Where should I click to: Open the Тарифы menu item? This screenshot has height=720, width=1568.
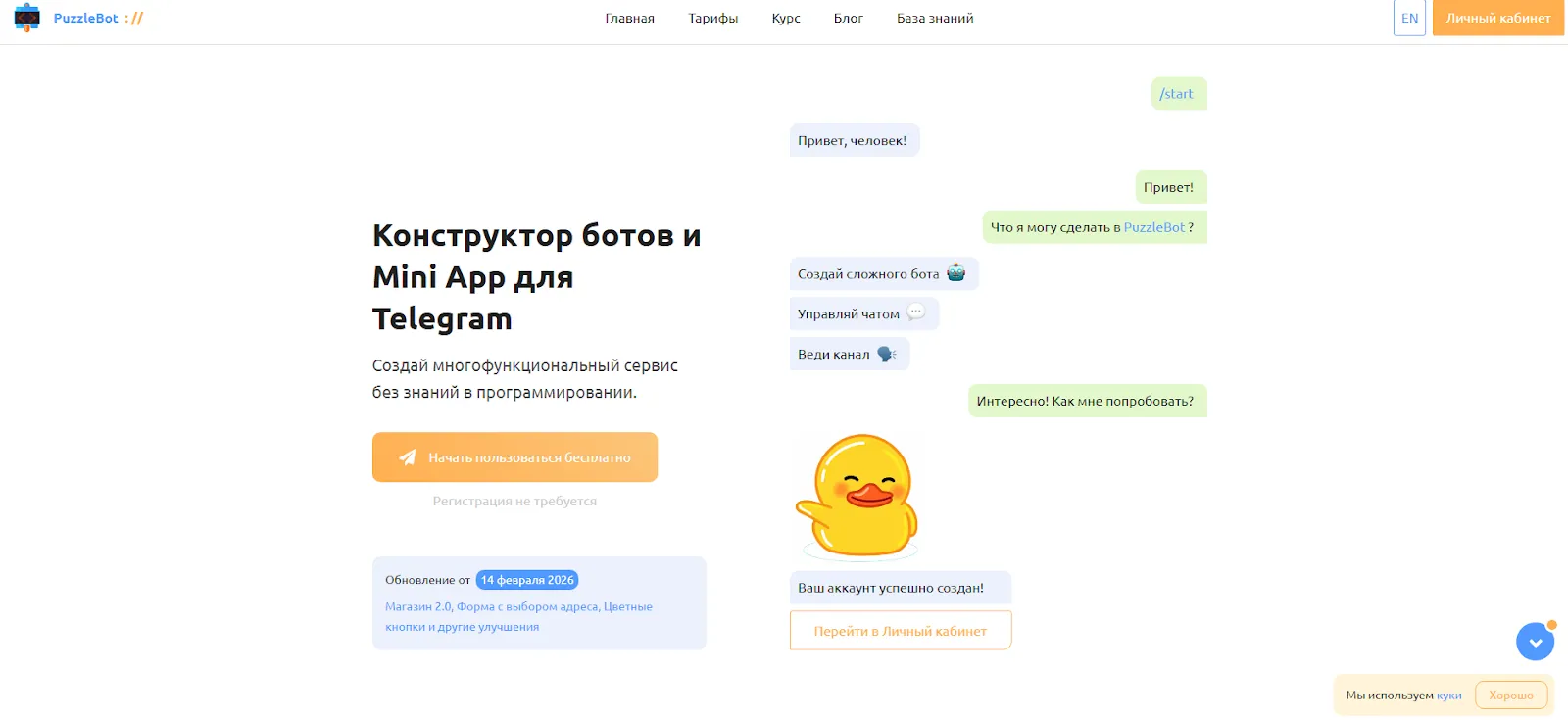click(712, 18)
